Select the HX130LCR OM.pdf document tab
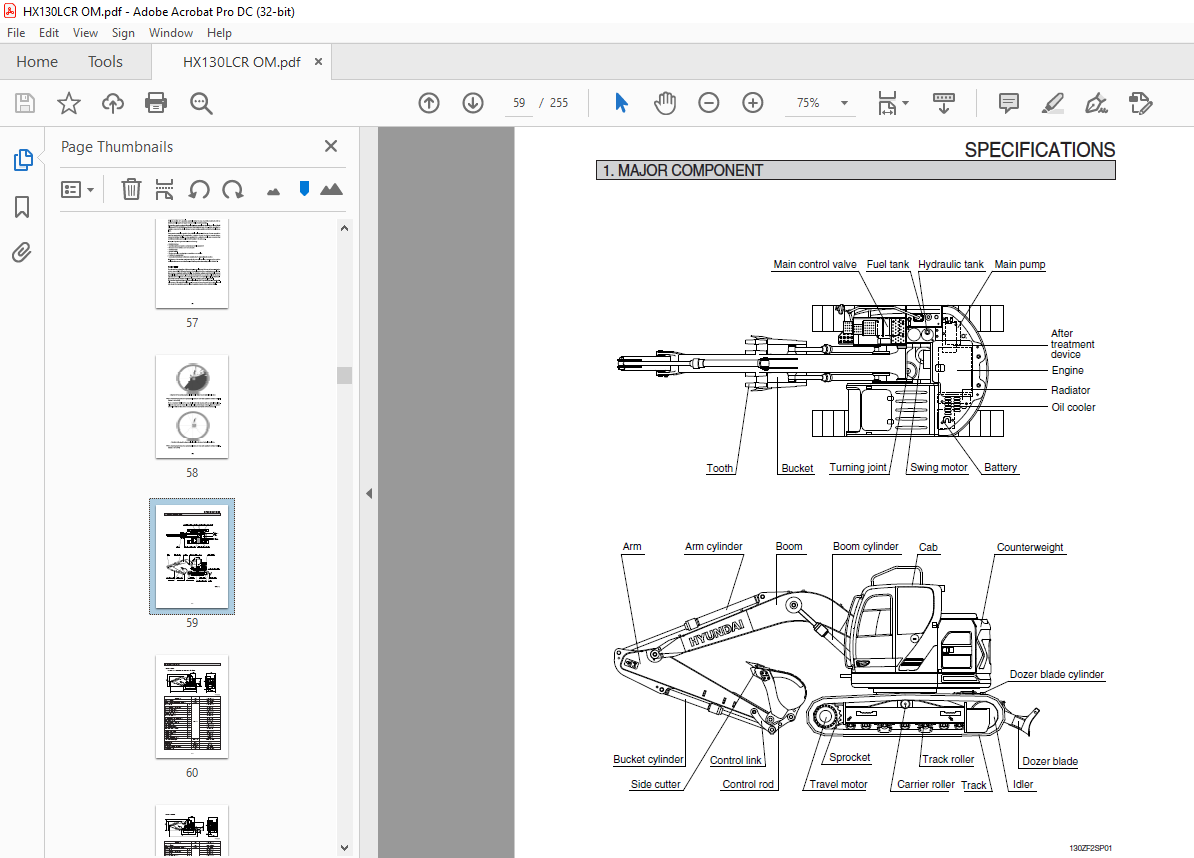Screen dimensions: 1194x858 241,62
